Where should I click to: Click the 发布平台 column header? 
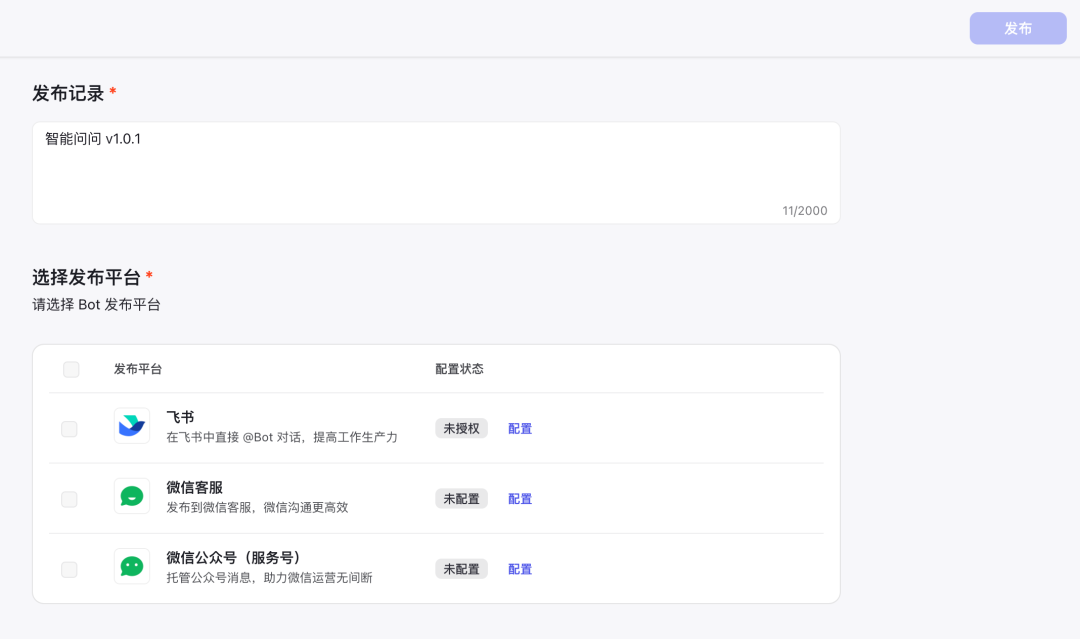point(138,369)
